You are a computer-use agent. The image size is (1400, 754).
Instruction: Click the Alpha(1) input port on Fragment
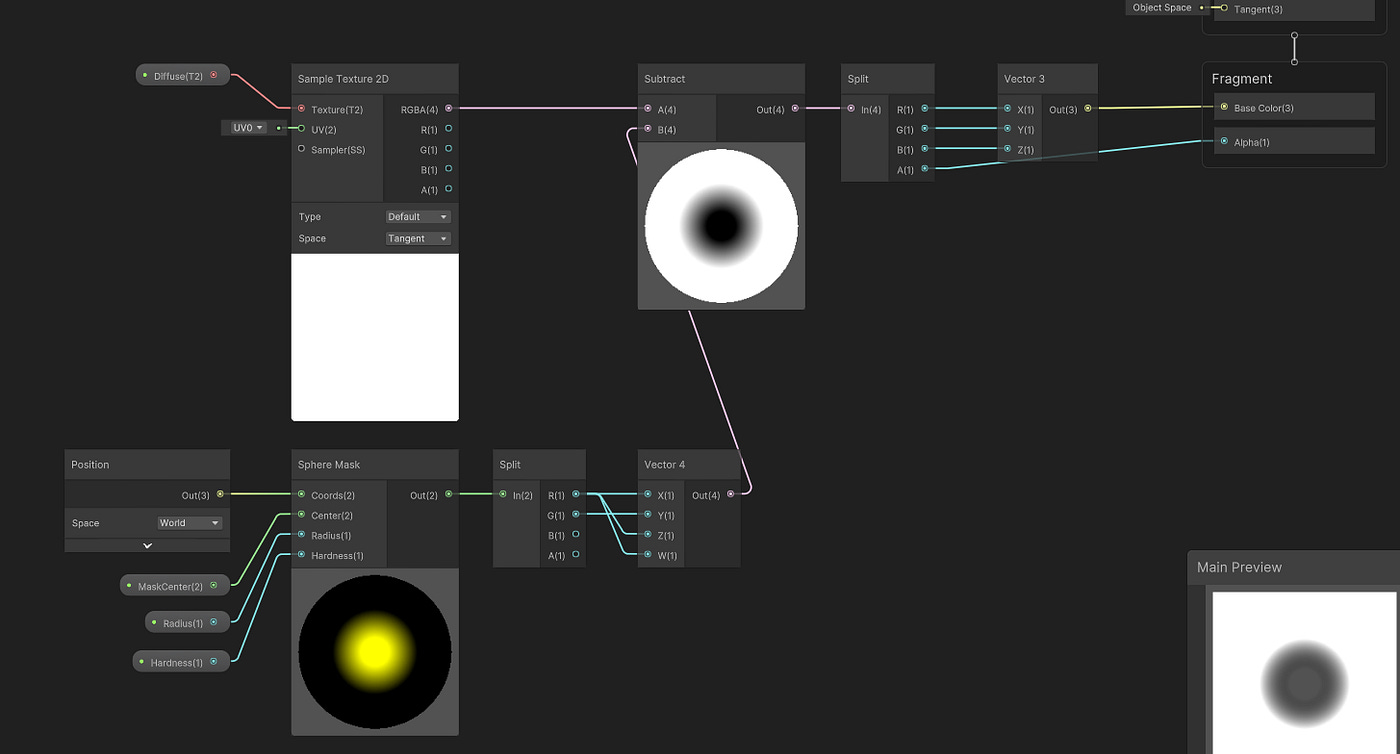click(1224, 141)
